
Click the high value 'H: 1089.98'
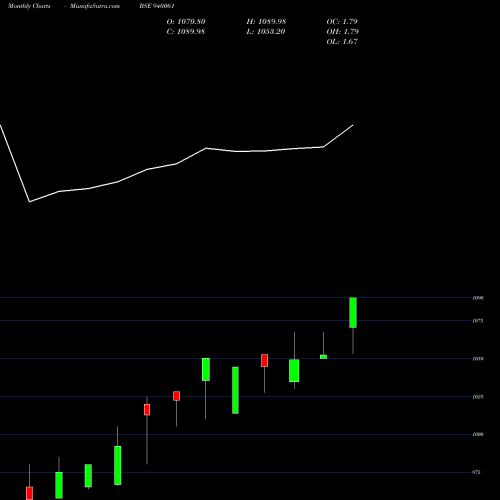pyautogui.click(x=266, y=22)
